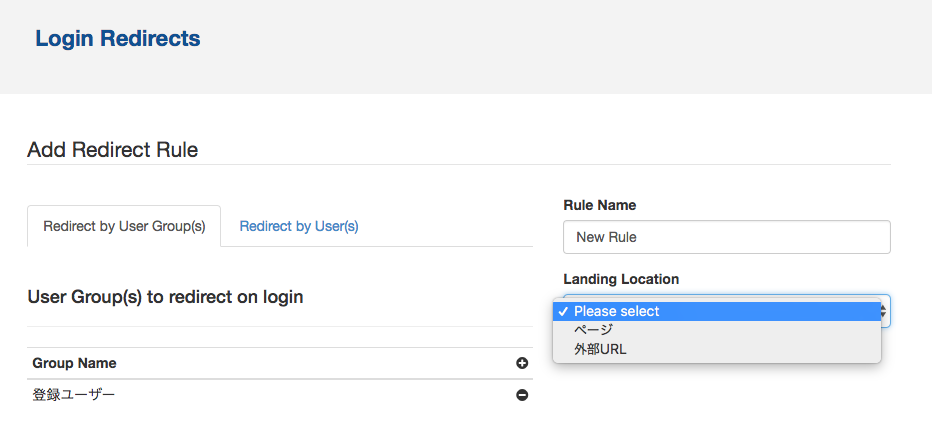Add a group with the plus icon
Screen dimensions: 932x430
pyautogui.click(x=522, y=363)
